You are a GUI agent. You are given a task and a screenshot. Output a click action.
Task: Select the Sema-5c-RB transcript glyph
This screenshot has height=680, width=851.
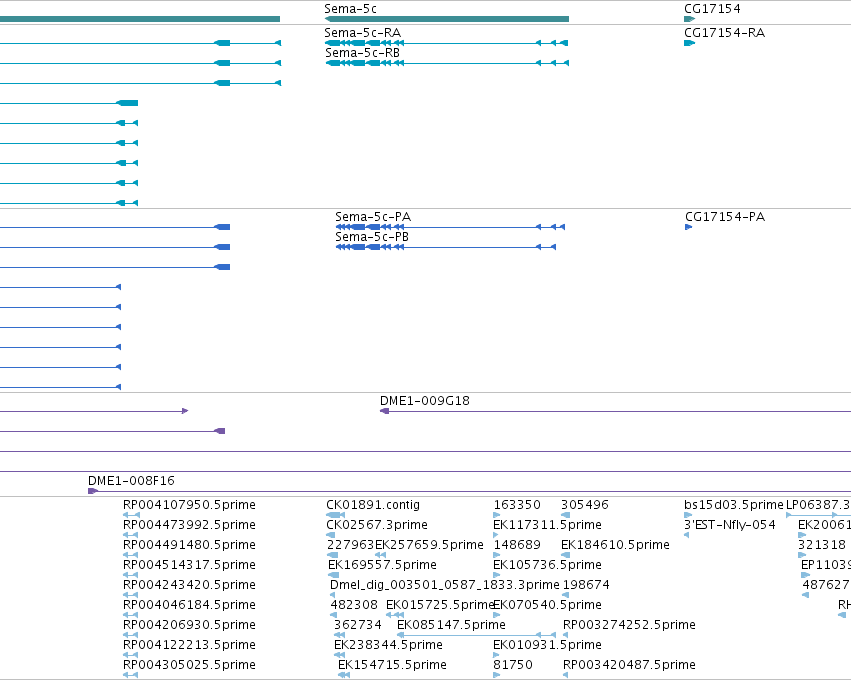[447, 63]
